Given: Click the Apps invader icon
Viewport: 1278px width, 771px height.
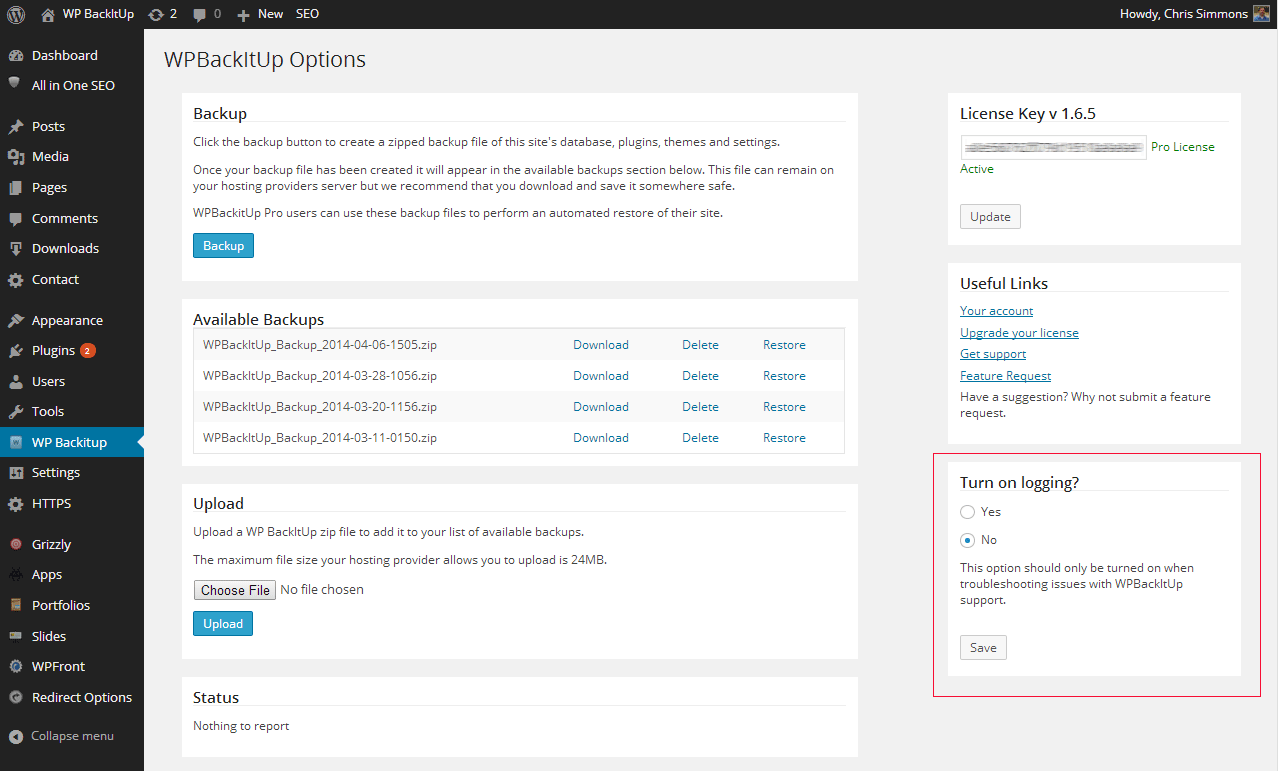Looking at the screenshot, I should 15,574.
